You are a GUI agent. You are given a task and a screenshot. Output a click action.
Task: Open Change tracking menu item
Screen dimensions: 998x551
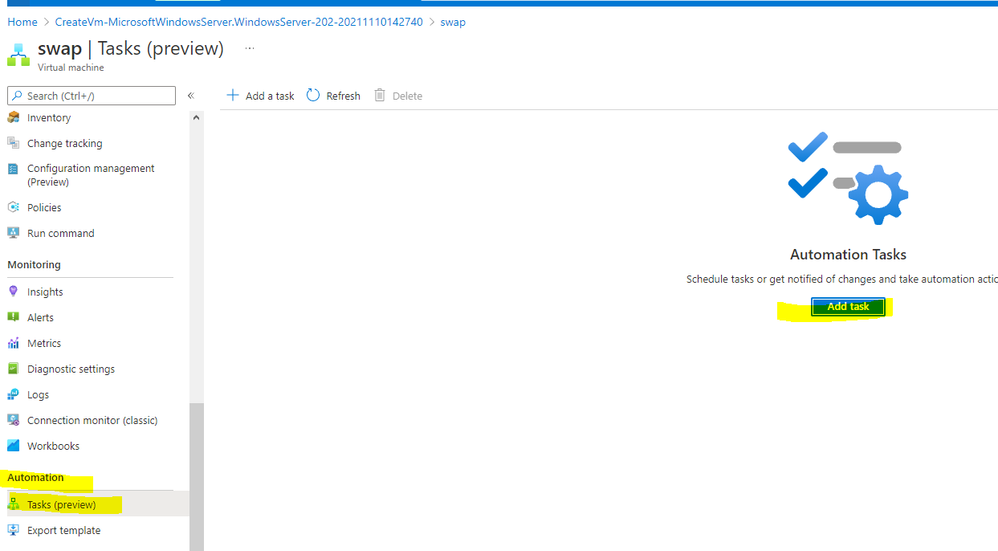tap(65, 143)
